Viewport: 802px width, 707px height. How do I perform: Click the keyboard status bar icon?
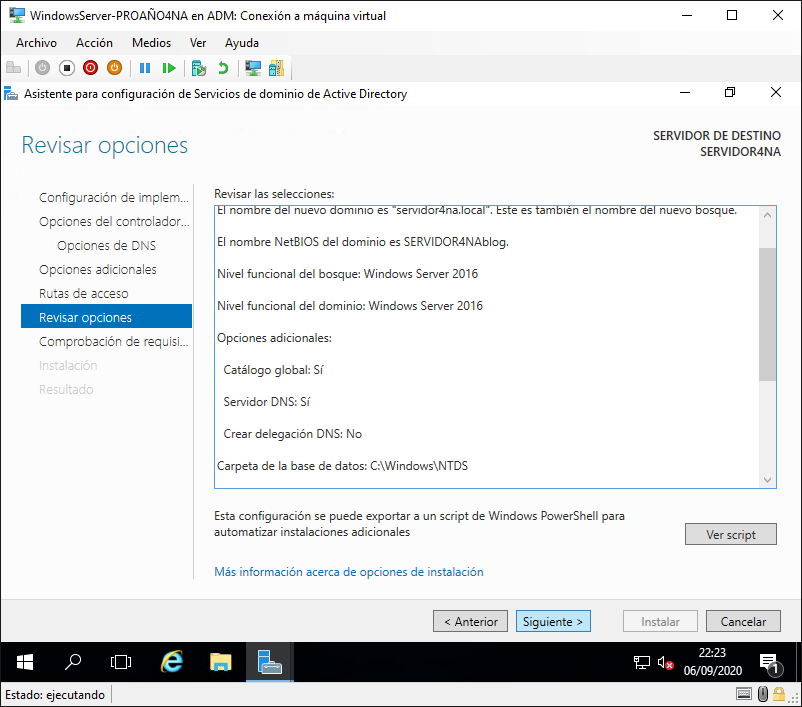(744, 694)
